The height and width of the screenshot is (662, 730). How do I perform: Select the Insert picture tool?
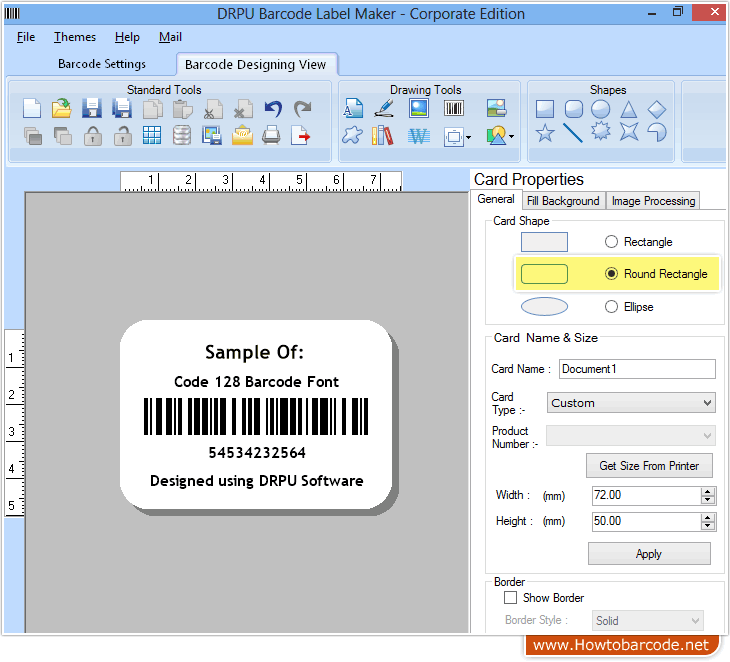click(x=419, y=108)
